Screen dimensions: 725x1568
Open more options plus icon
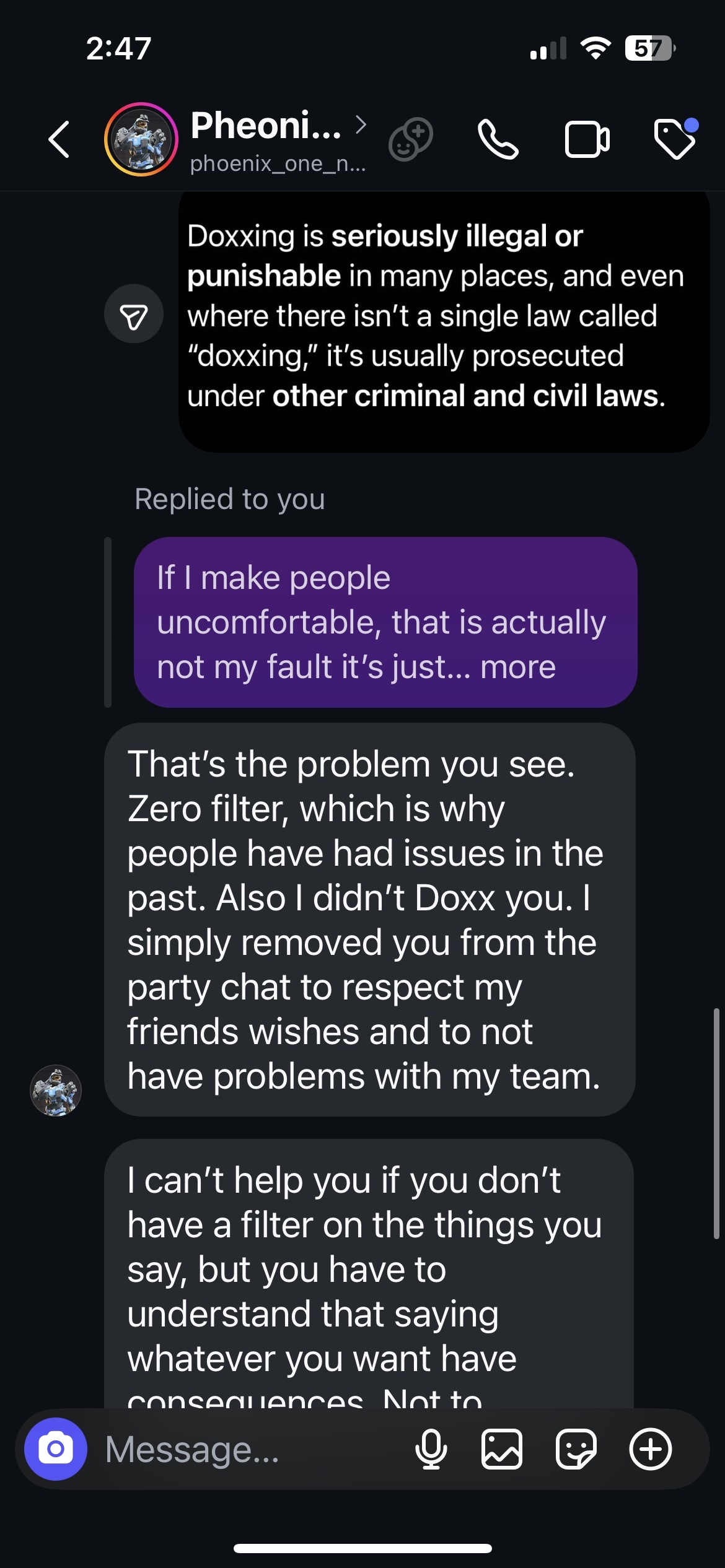point(651,1449)
